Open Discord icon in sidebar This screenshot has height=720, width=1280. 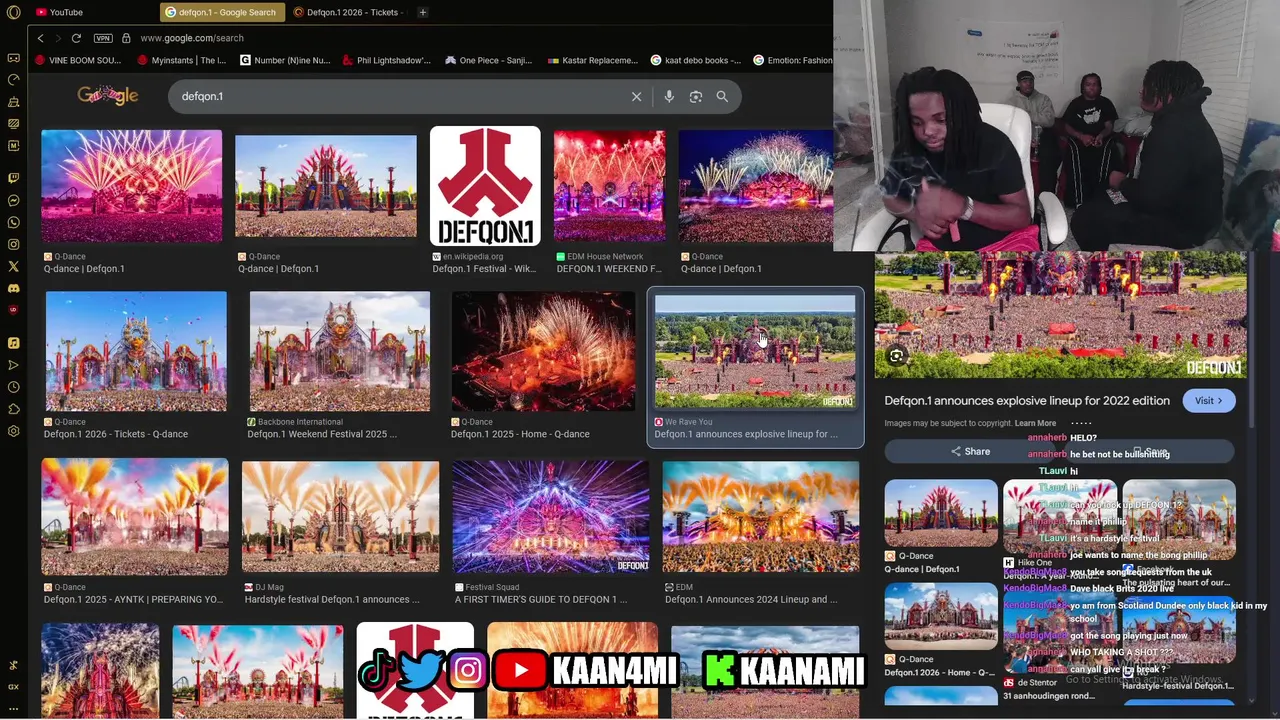coord(13,288)
